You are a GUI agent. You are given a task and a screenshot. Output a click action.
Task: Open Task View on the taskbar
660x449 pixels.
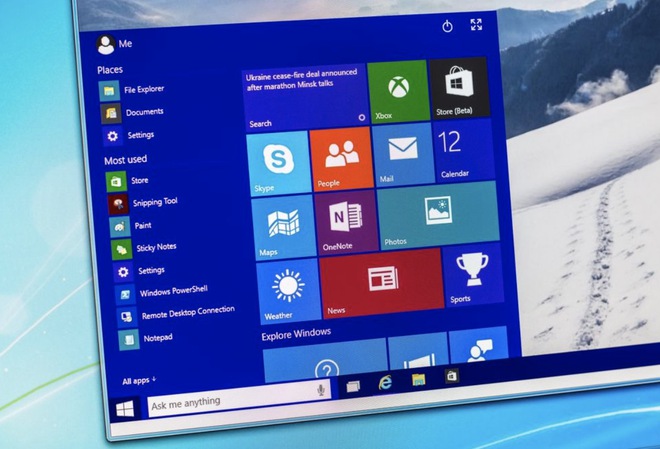pyautogui.click(x=353, y=386)
